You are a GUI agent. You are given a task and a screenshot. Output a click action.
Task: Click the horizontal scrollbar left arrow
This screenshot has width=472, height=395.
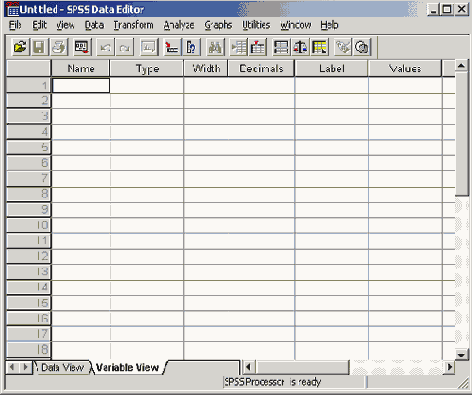[248, 367]
